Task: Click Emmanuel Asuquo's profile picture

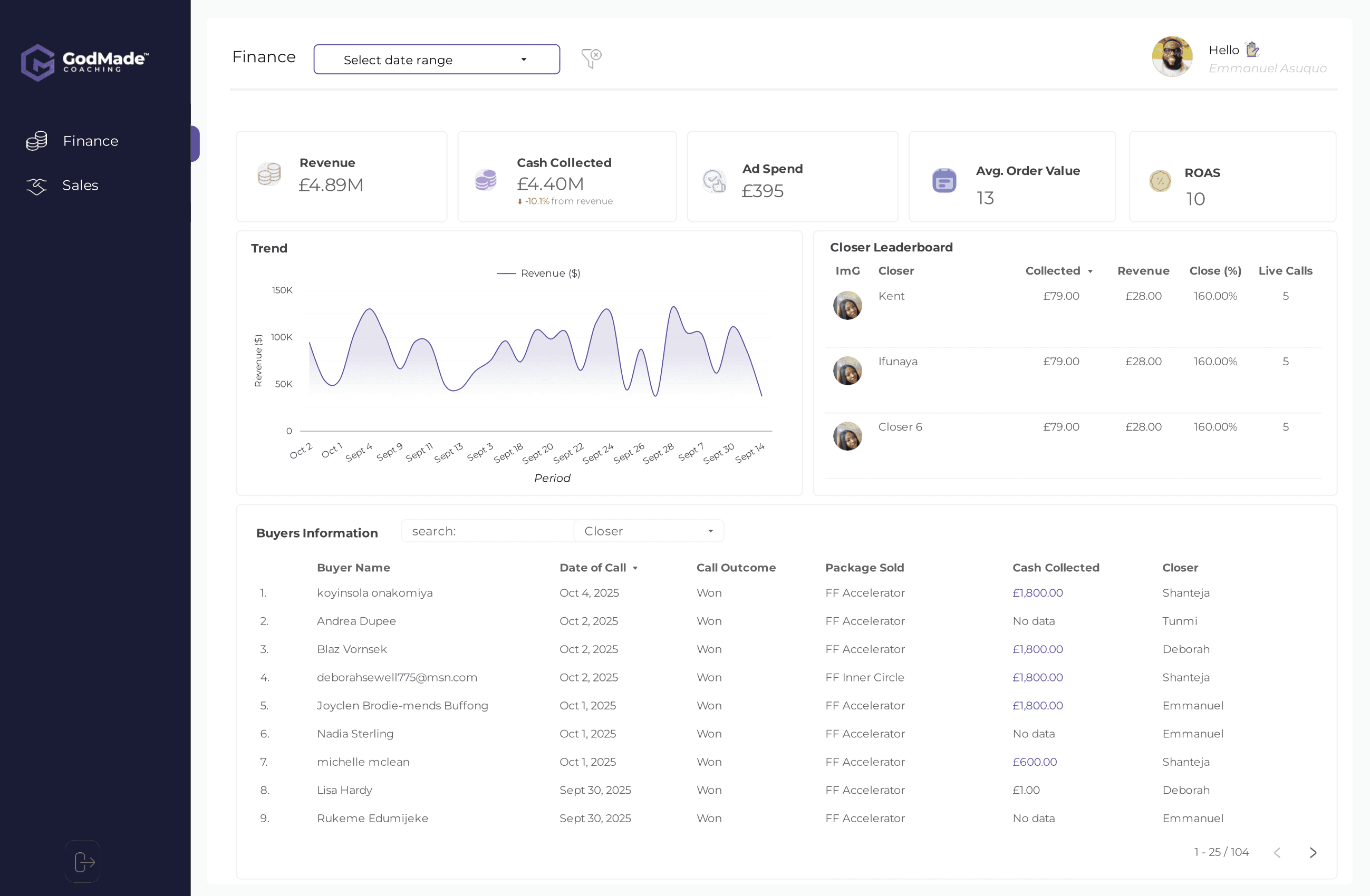Action: point(1172,57)
